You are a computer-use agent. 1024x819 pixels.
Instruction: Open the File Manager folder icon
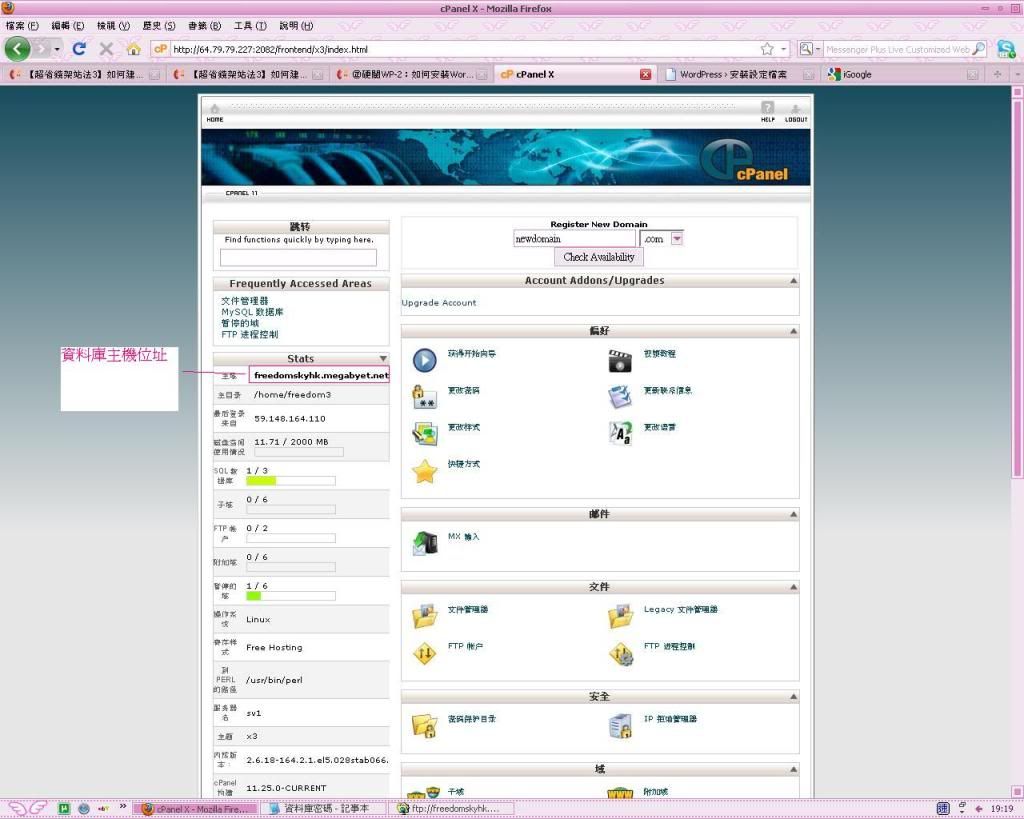(424, 616)
